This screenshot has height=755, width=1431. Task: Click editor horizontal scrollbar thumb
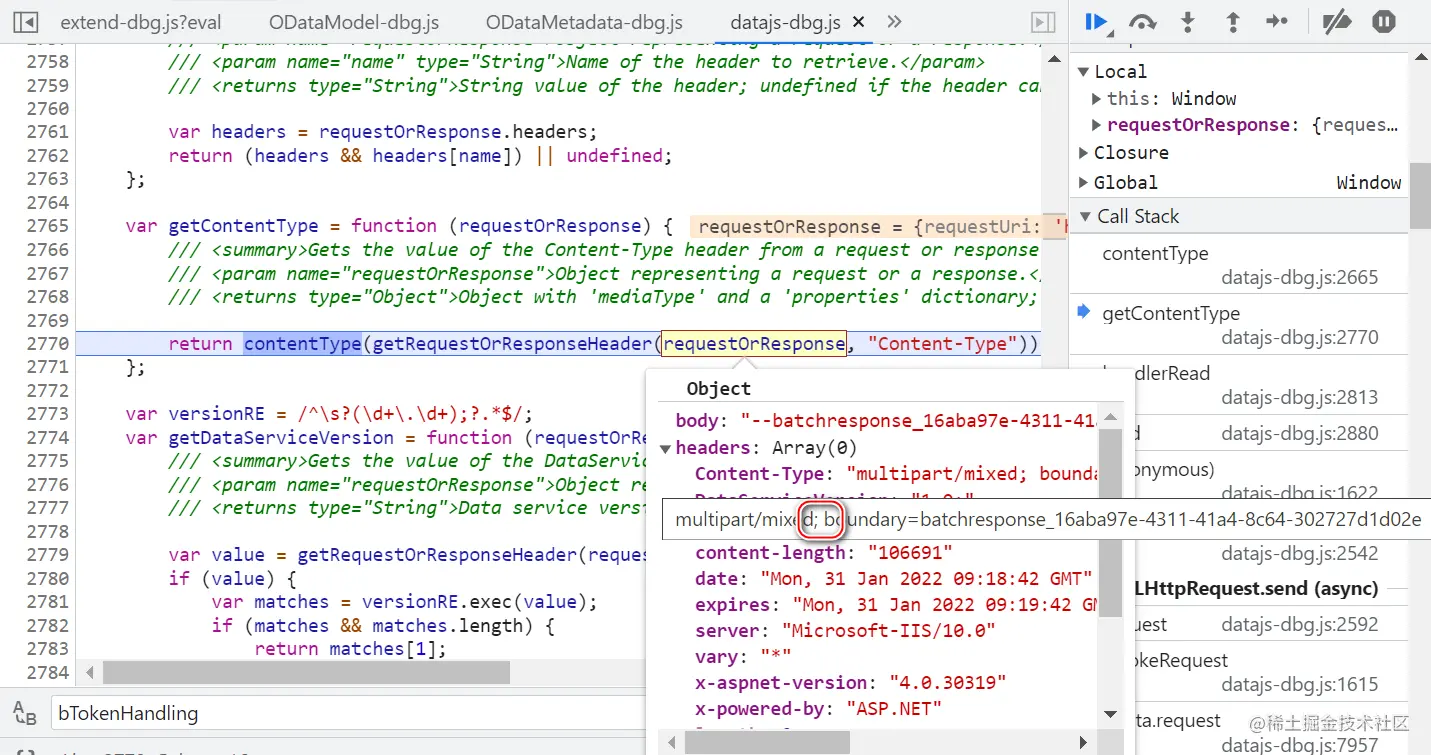[306, 673]
